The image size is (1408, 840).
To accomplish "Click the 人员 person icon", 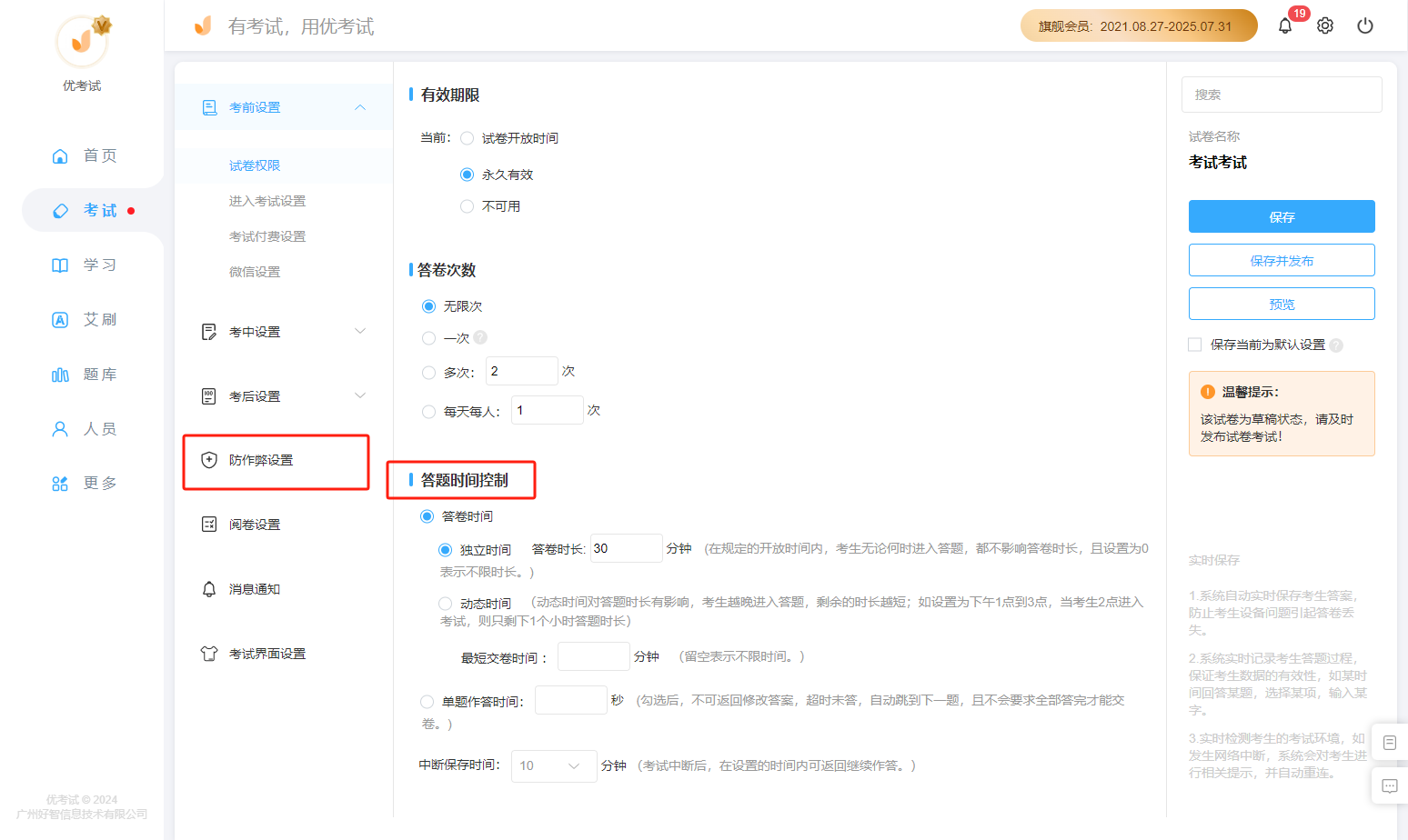I will 60,429.
